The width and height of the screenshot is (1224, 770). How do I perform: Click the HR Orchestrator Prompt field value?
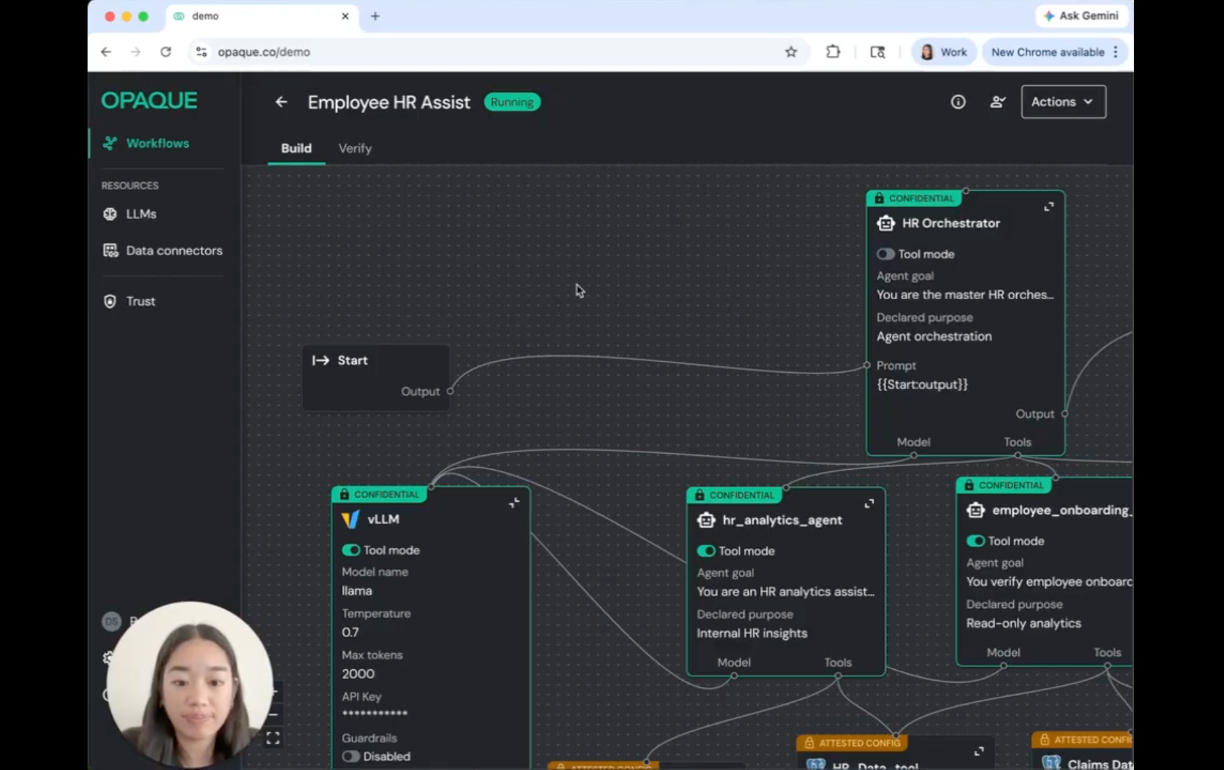pos(922,384)
